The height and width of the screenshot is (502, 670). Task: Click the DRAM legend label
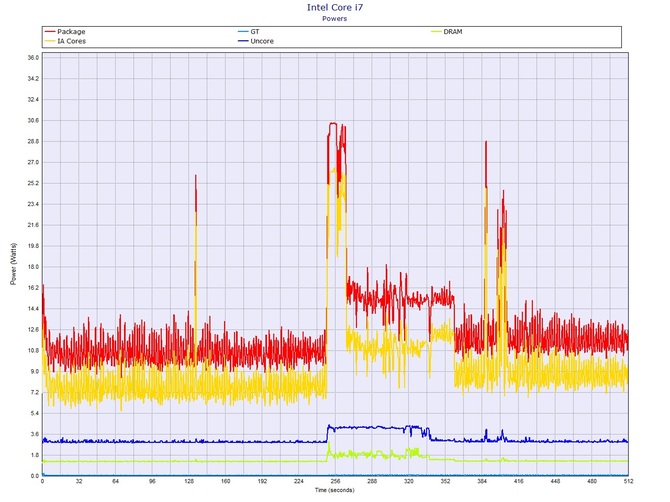coord(453,32)
